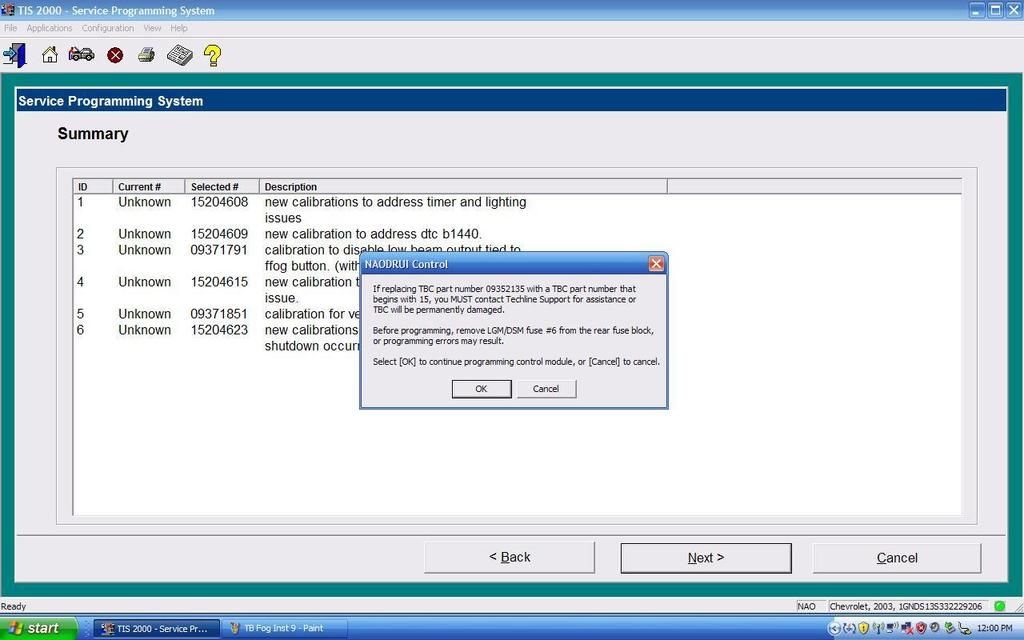The image size is (1024, 640).
Task: Click the Summary heading
Action: [x=93, y=133]
